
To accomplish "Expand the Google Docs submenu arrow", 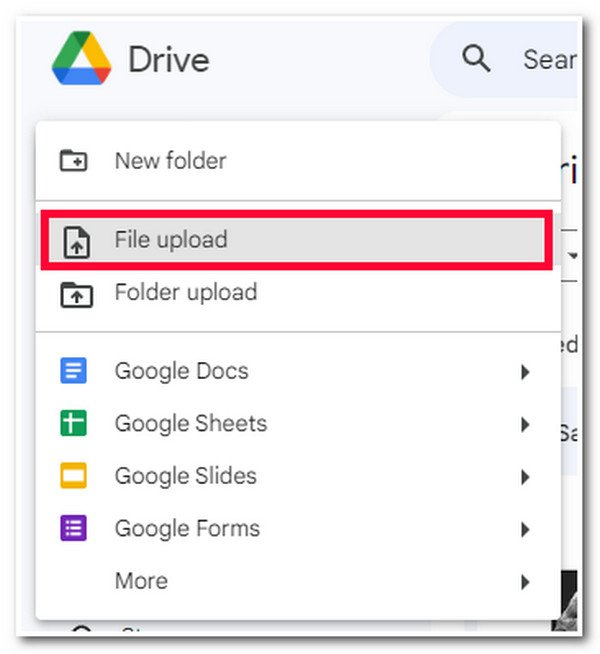I will pyautogui.click(x=525, y=372).
